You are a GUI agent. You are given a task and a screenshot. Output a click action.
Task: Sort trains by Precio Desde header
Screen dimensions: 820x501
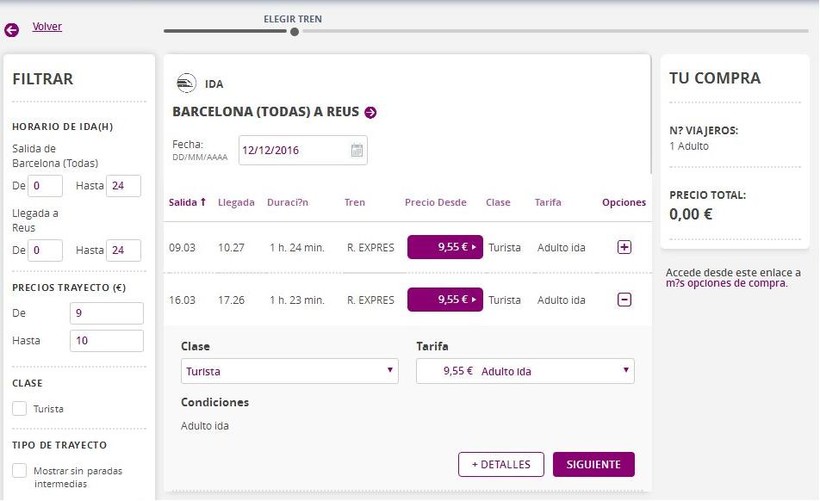[435, 202]
